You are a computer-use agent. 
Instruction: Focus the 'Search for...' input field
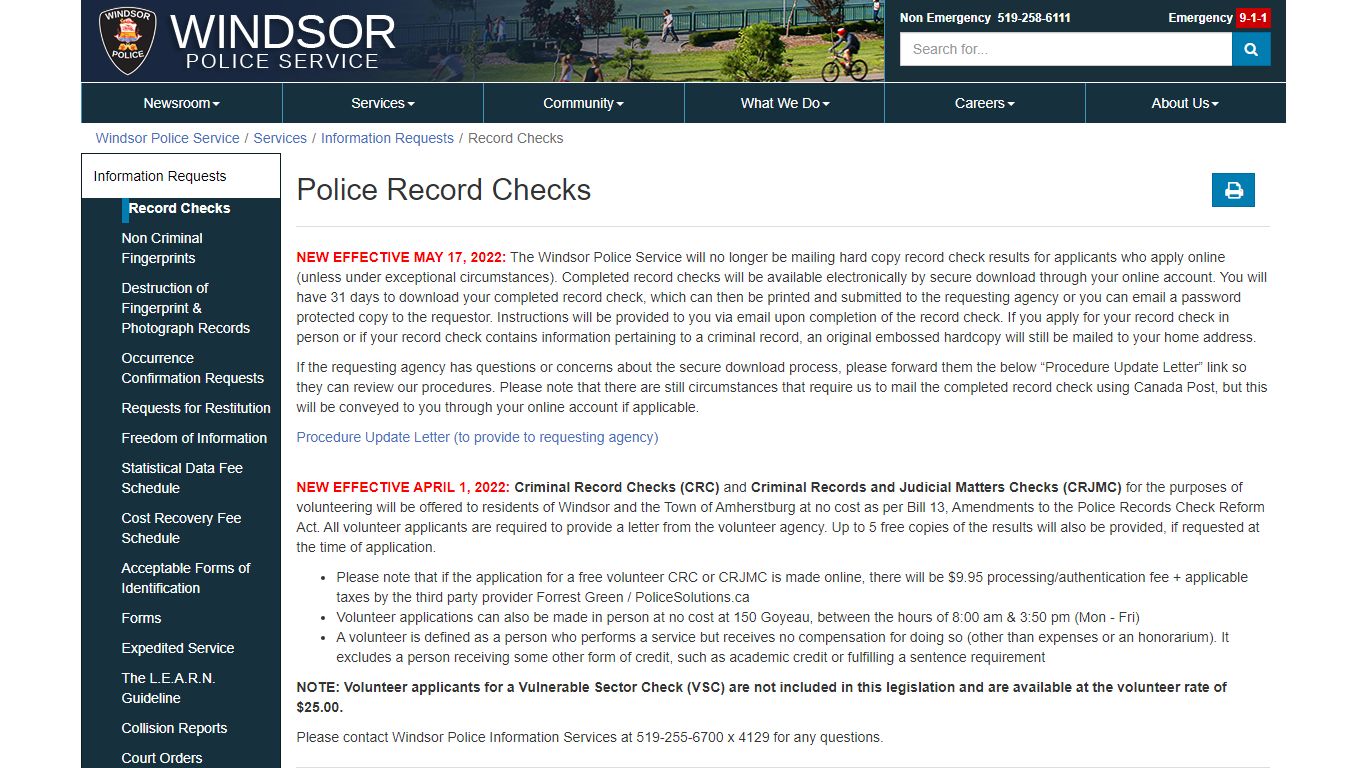pos(1066,49)
